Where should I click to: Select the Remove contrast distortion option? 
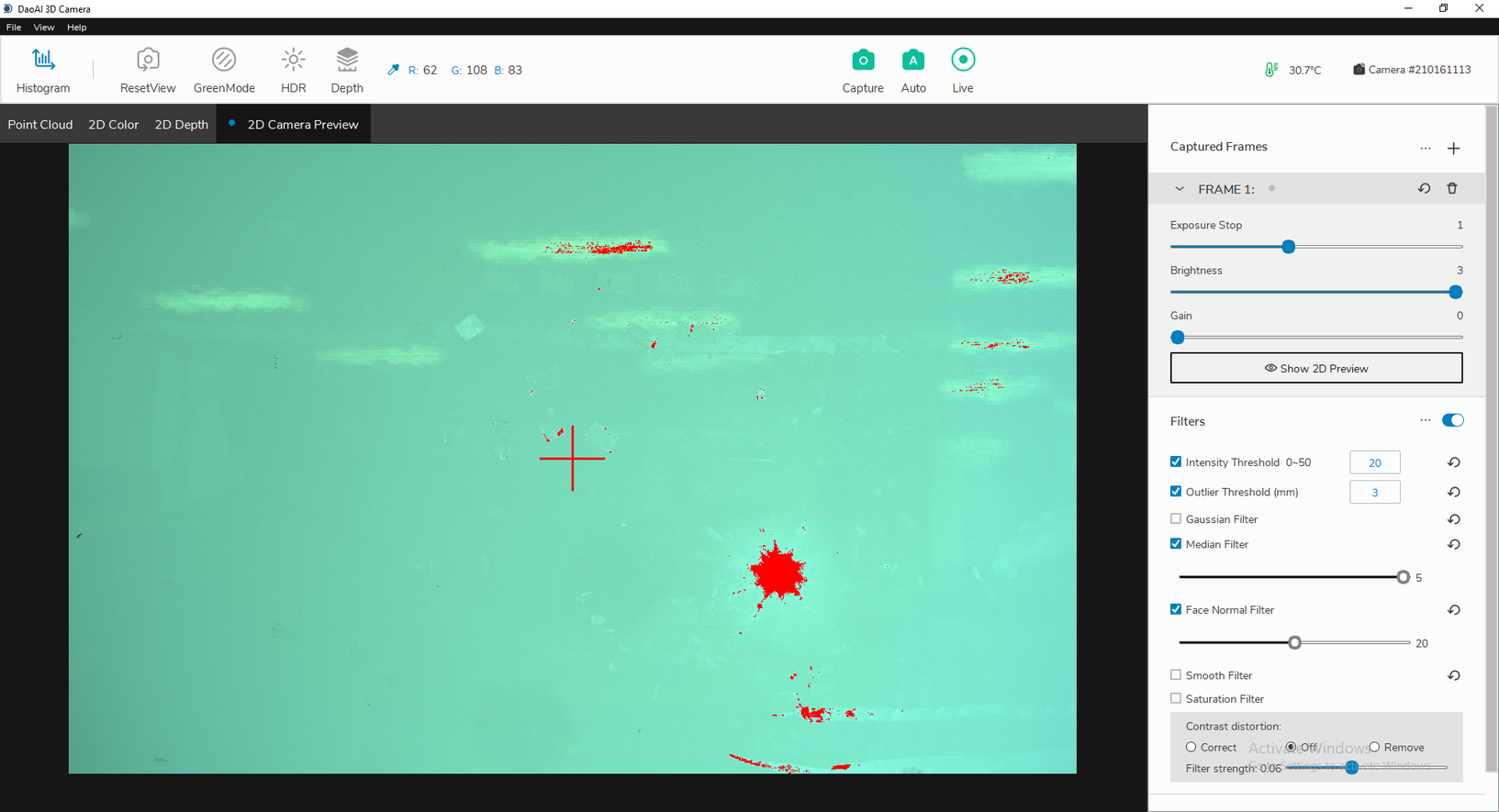tap(1375, 748)
